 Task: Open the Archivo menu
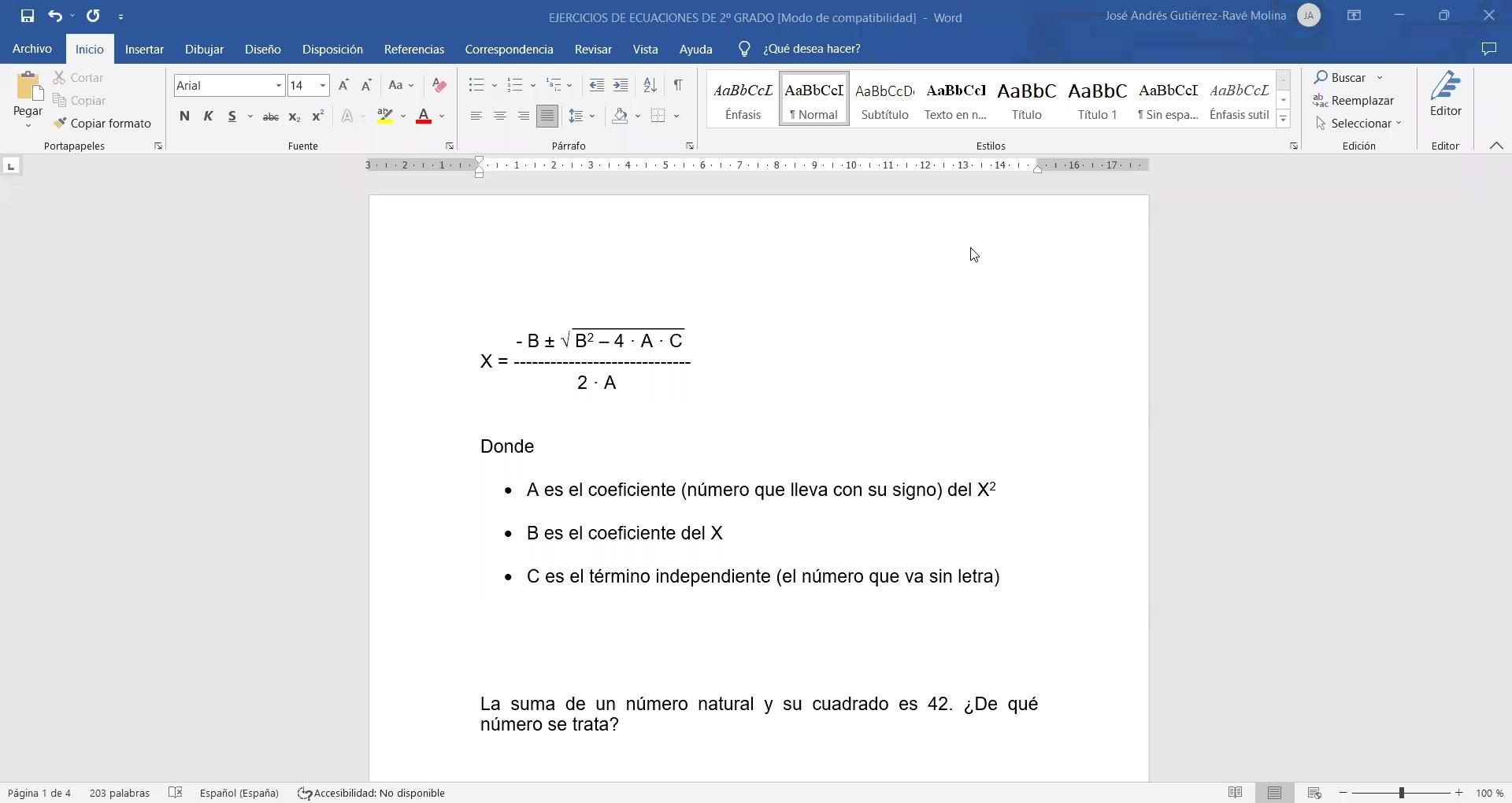pyautogui.click(x=32, y=49)
